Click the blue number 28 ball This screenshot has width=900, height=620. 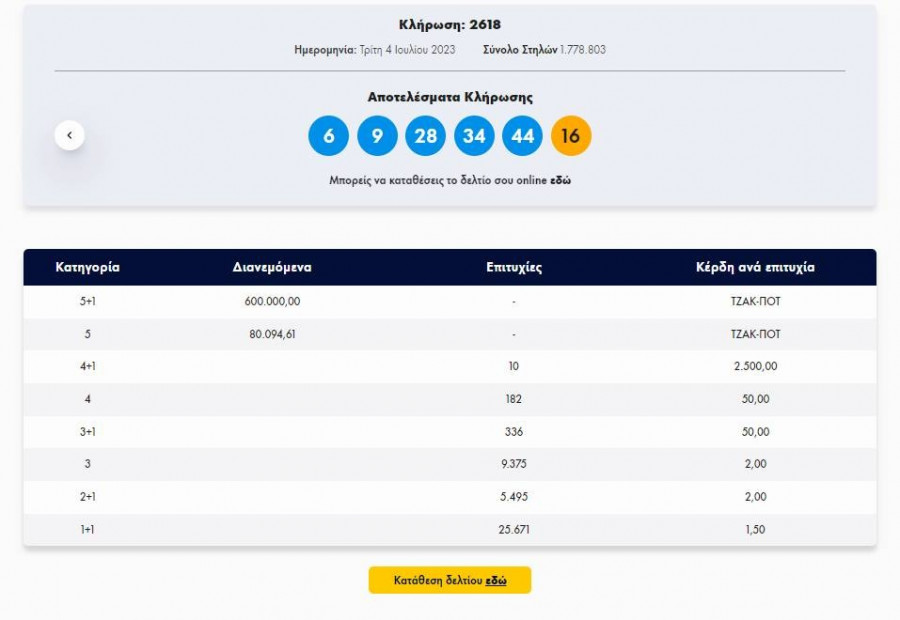coord(425,136)
